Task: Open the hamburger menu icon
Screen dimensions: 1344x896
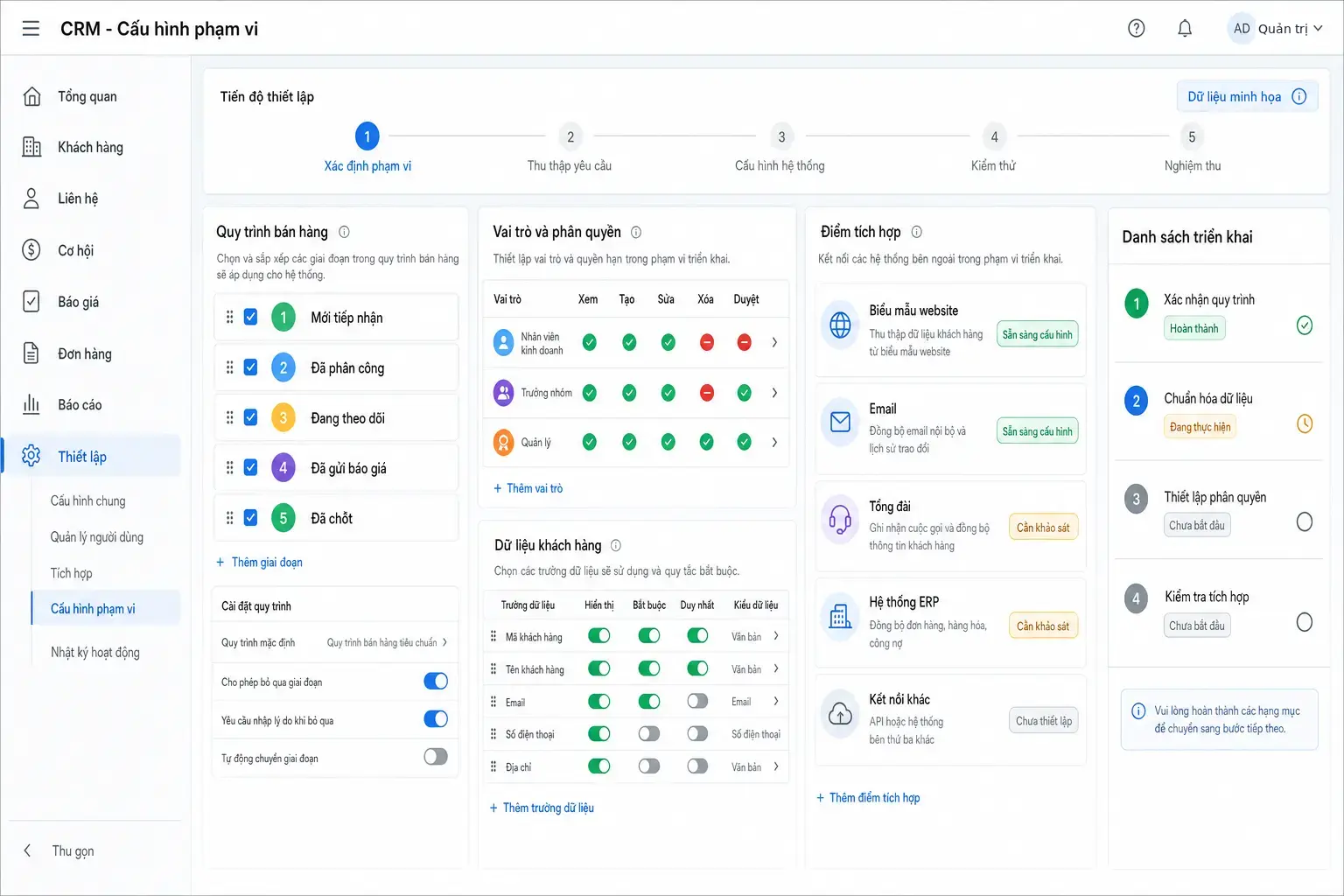Action: click(x=31, y=29)
